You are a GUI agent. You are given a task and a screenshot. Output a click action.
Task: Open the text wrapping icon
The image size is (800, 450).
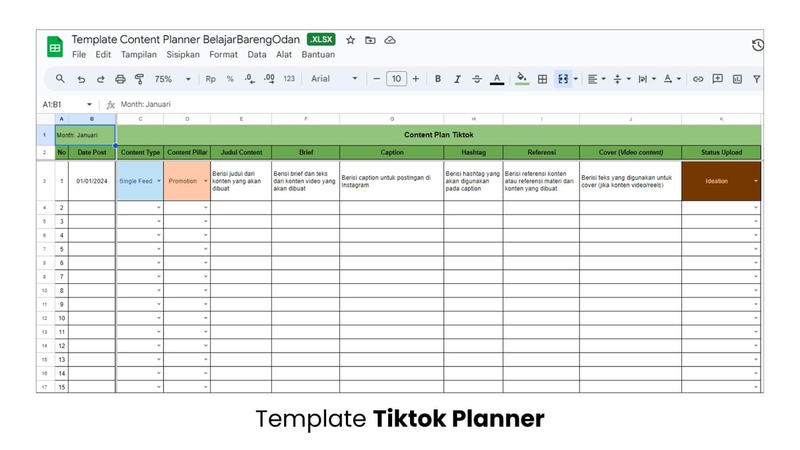642,79
